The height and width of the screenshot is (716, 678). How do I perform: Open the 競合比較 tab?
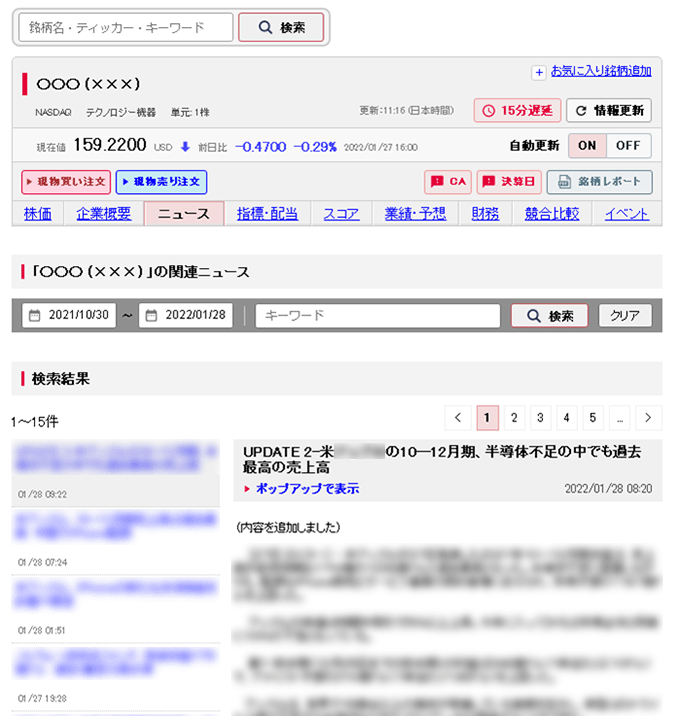(552, 213)
